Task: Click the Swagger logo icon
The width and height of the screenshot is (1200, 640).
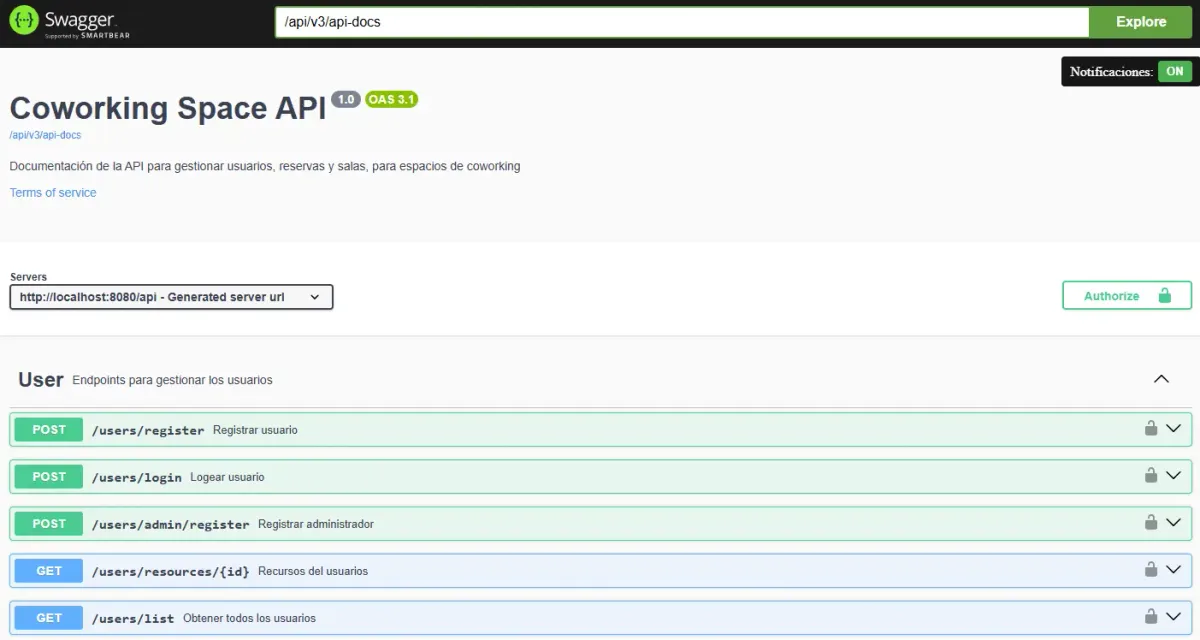Action: click(x=24, y=20)
